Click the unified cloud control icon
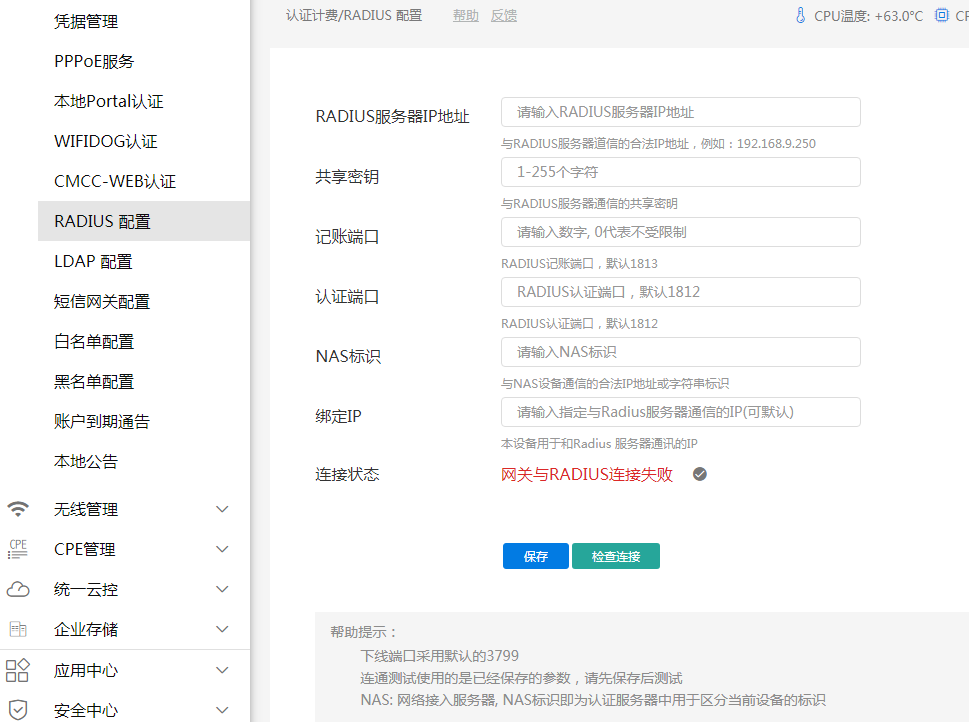Viewport: 969px width, 722px height. [18, 589]
